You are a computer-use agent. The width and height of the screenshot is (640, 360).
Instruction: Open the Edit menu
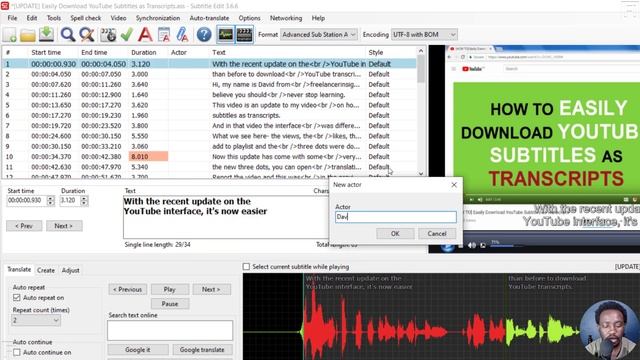(32, 18)
